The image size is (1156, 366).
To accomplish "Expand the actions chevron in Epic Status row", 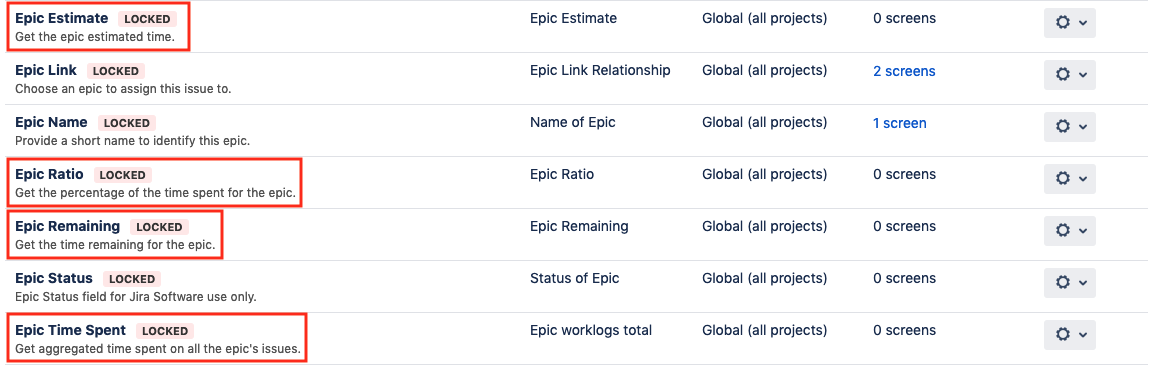I will (x=1081, y=283).
